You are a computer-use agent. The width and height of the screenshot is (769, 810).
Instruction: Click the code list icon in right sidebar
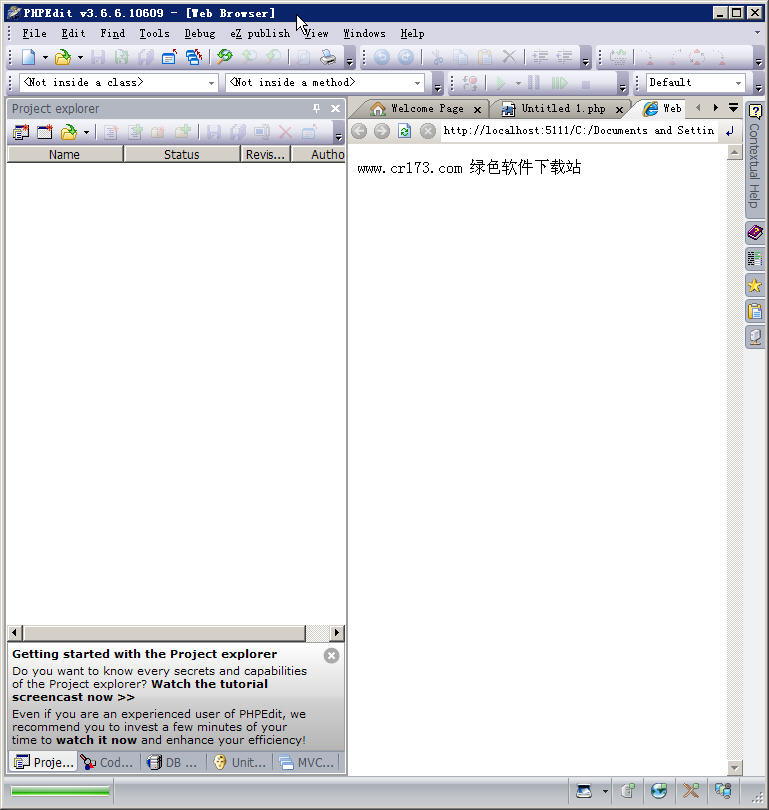[755, 259]
